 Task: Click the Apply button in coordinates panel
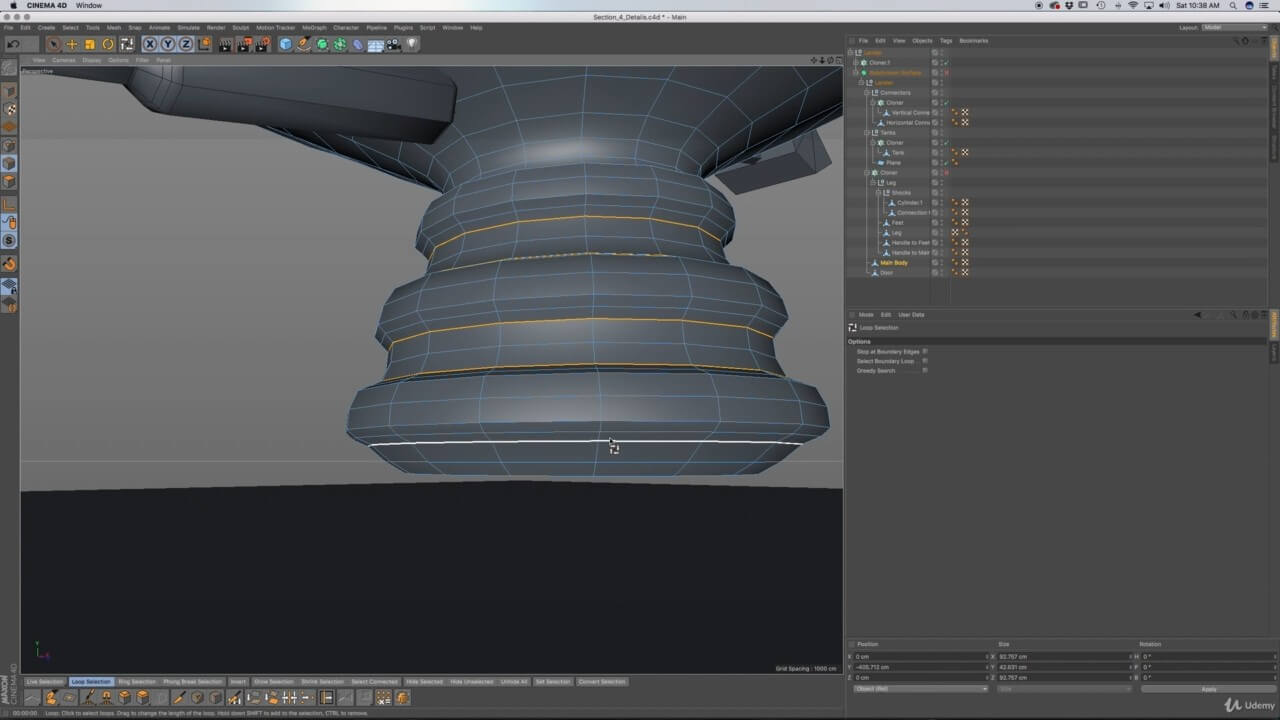[1208, 689]
